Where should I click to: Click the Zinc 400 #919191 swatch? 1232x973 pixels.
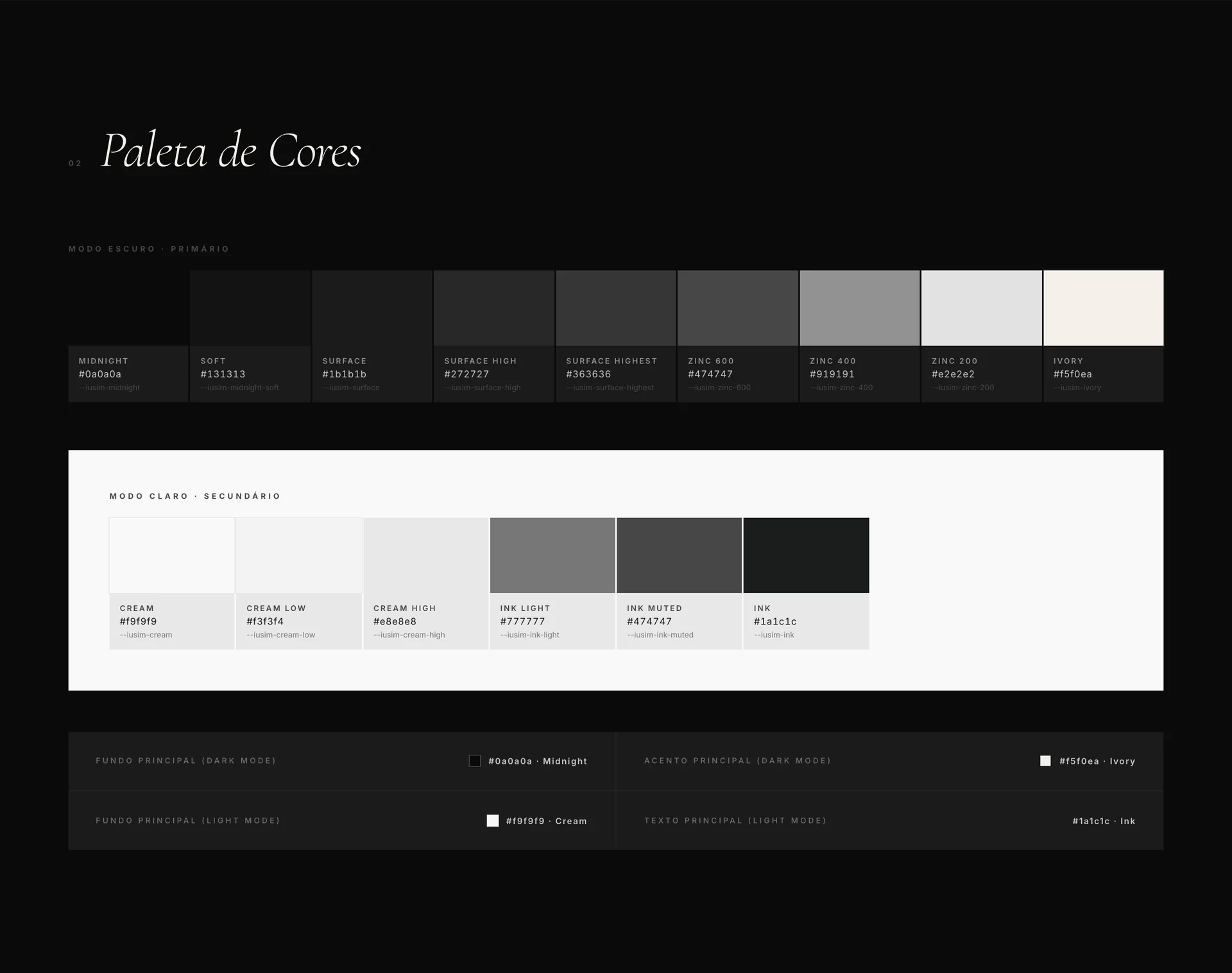click(860, 308)
